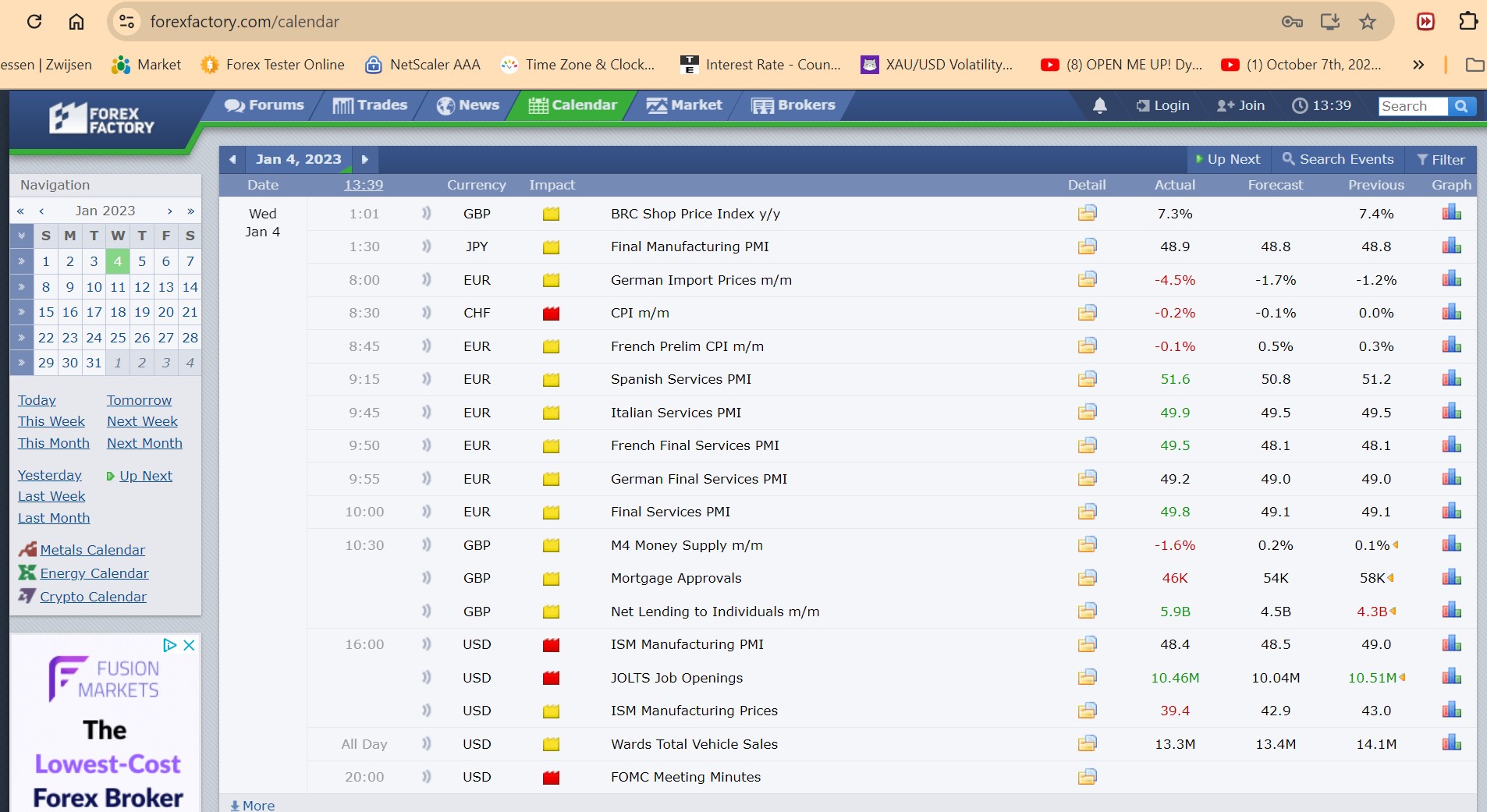Image resolution: width=1487 pixels, height=812 pixels.
Task: Open the calendar Filter options
Action: pos(1441,160)
